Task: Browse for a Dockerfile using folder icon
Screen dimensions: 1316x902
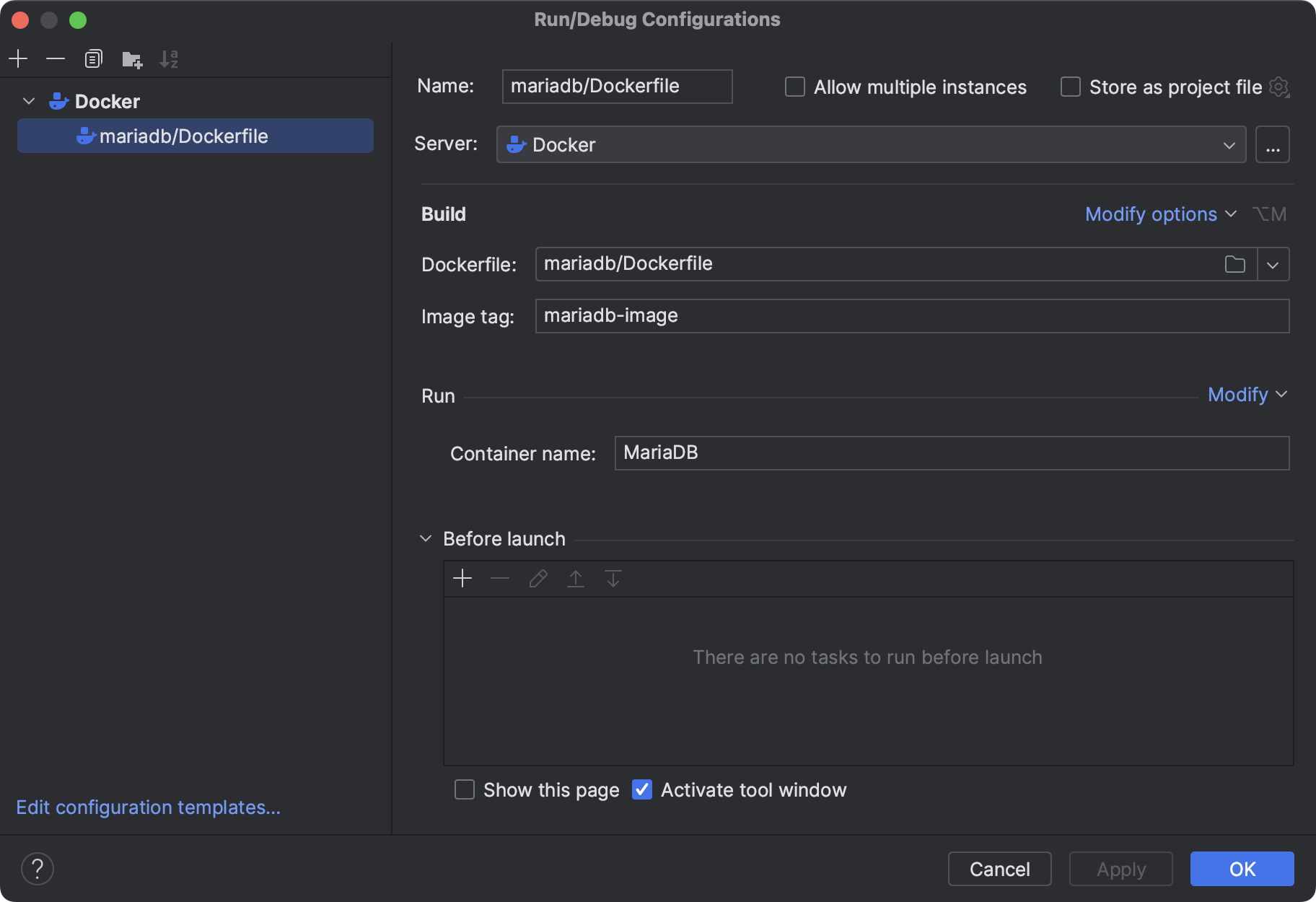Action: (x=1235, y=264)
